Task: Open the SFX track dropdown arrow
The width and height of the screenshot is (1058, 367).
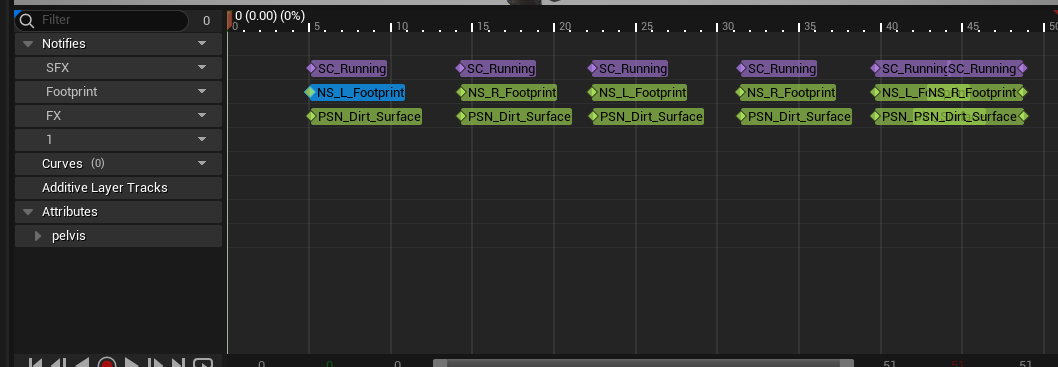Action: coord(202,67)
